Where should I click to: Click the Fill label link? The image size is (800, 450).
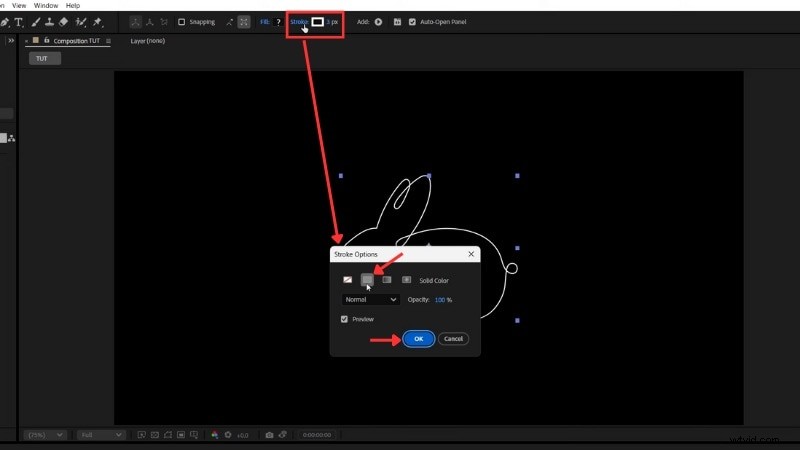click(264, 22)
